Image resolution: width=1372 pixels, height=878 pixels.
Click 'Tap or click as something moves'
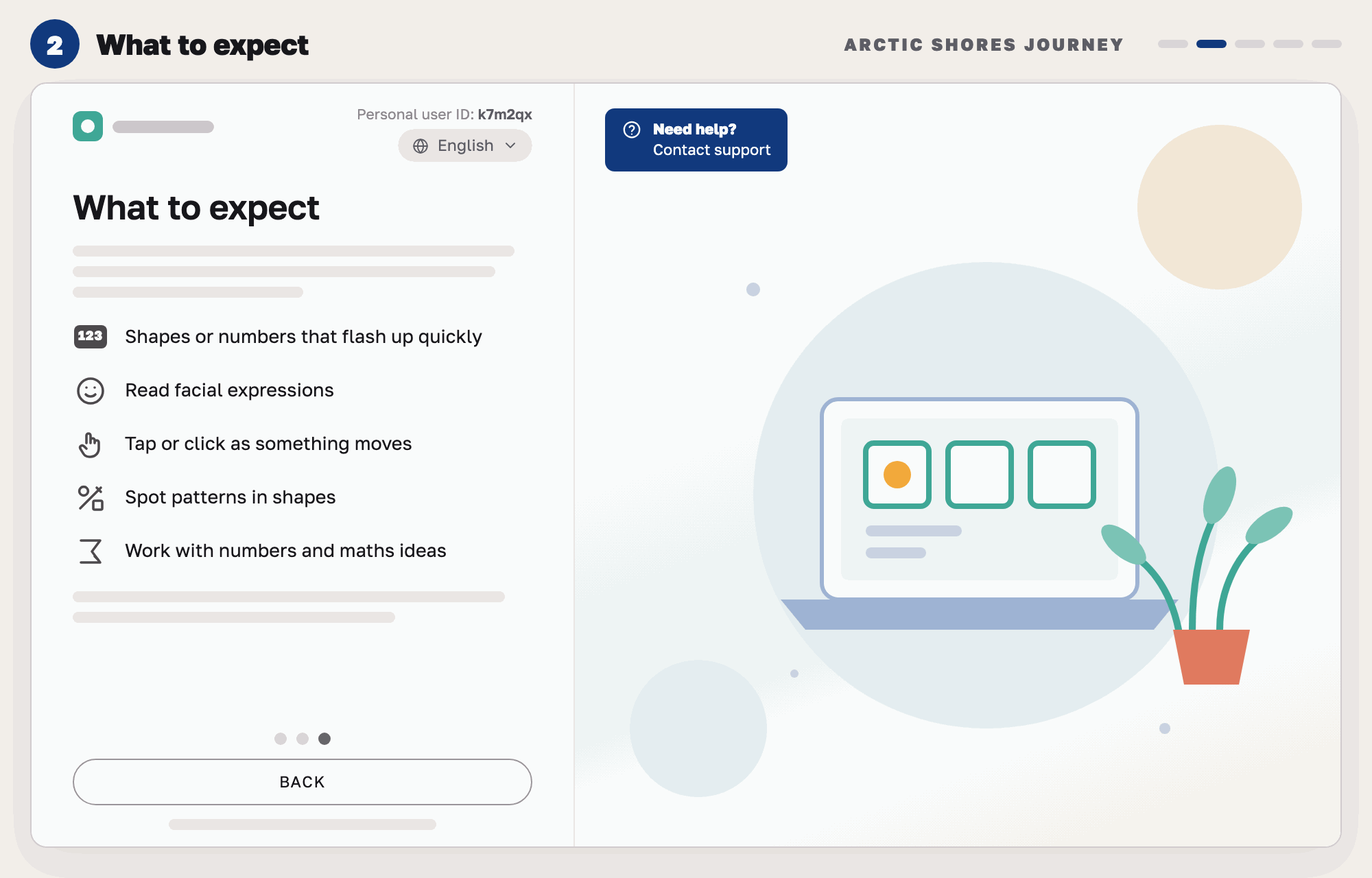(268, 444)
